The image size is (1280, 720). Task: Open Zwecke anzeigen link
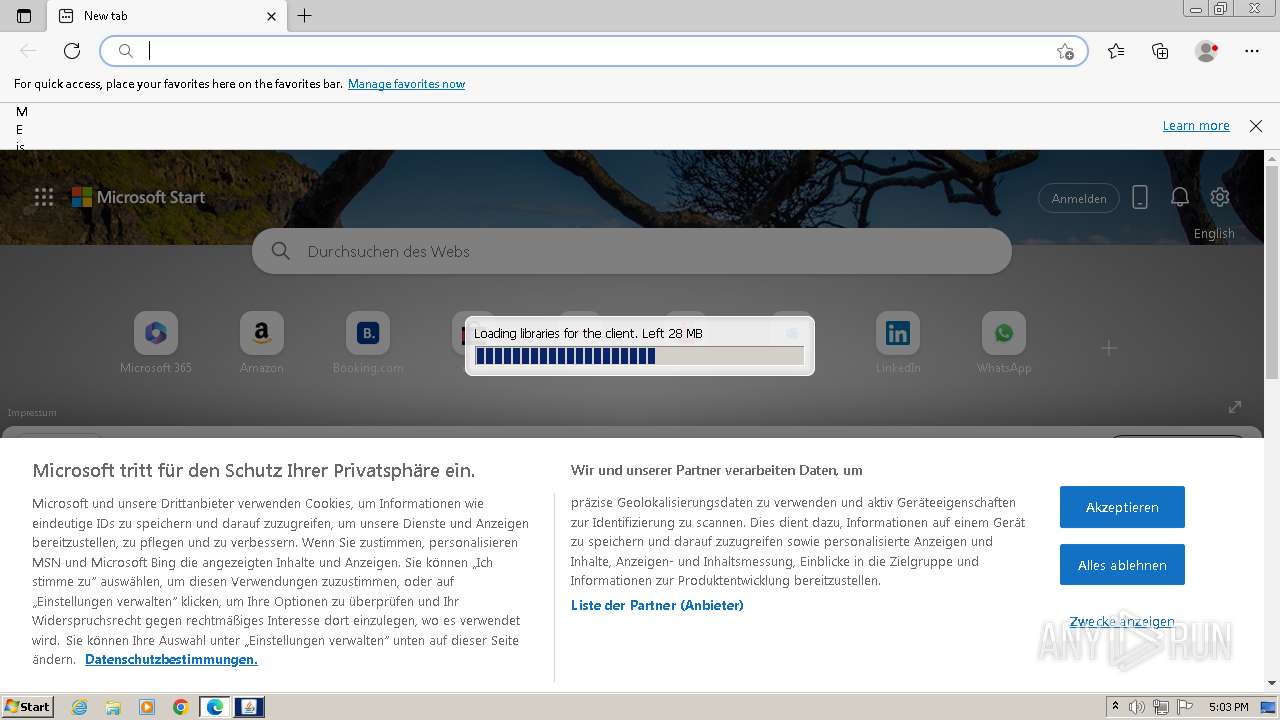[x=1122, y=622]
